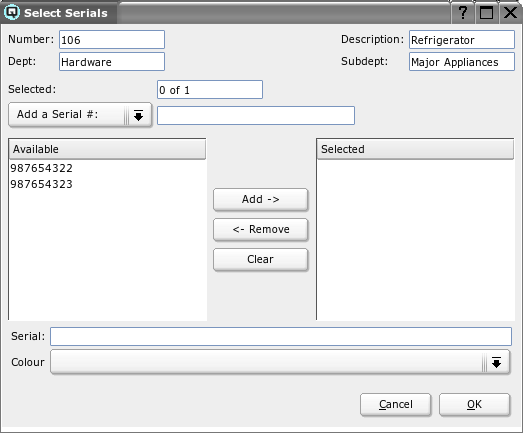Click the Description field showing Refrigerator

pyautogui.click(x=462, y=40)
